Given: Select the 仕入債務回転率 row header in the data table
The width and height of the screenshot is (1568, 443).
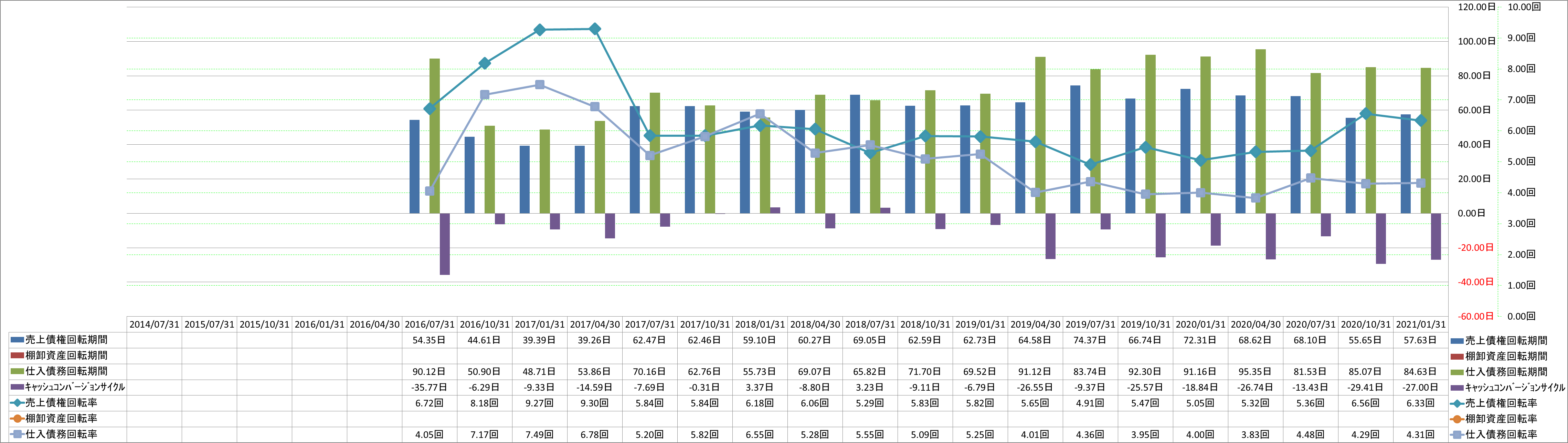Looking at the screenshot, I should pyautogui.click(x=67, y=434).
